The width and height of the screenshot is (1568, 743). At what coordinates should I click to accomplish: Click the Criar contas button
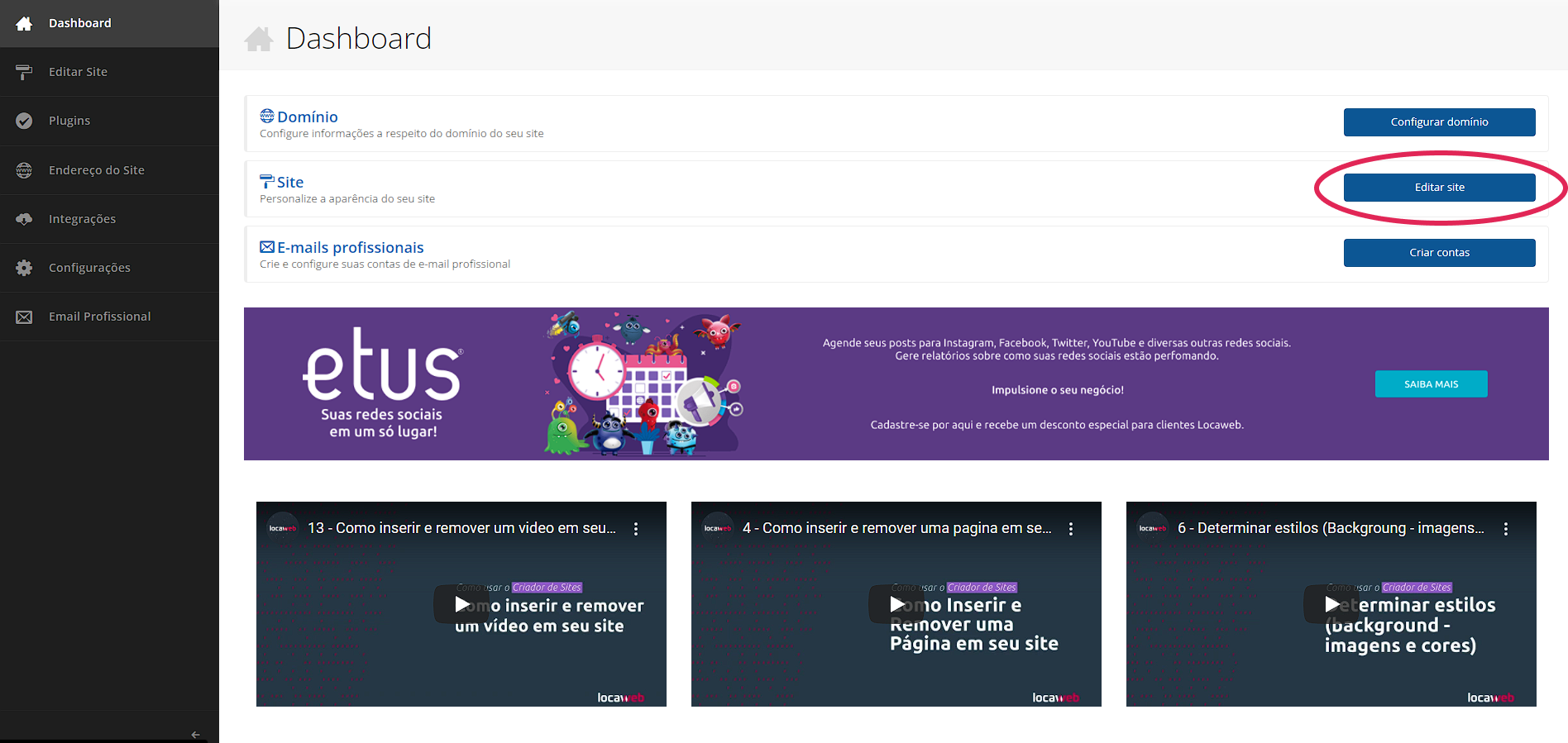[1439, 253]
